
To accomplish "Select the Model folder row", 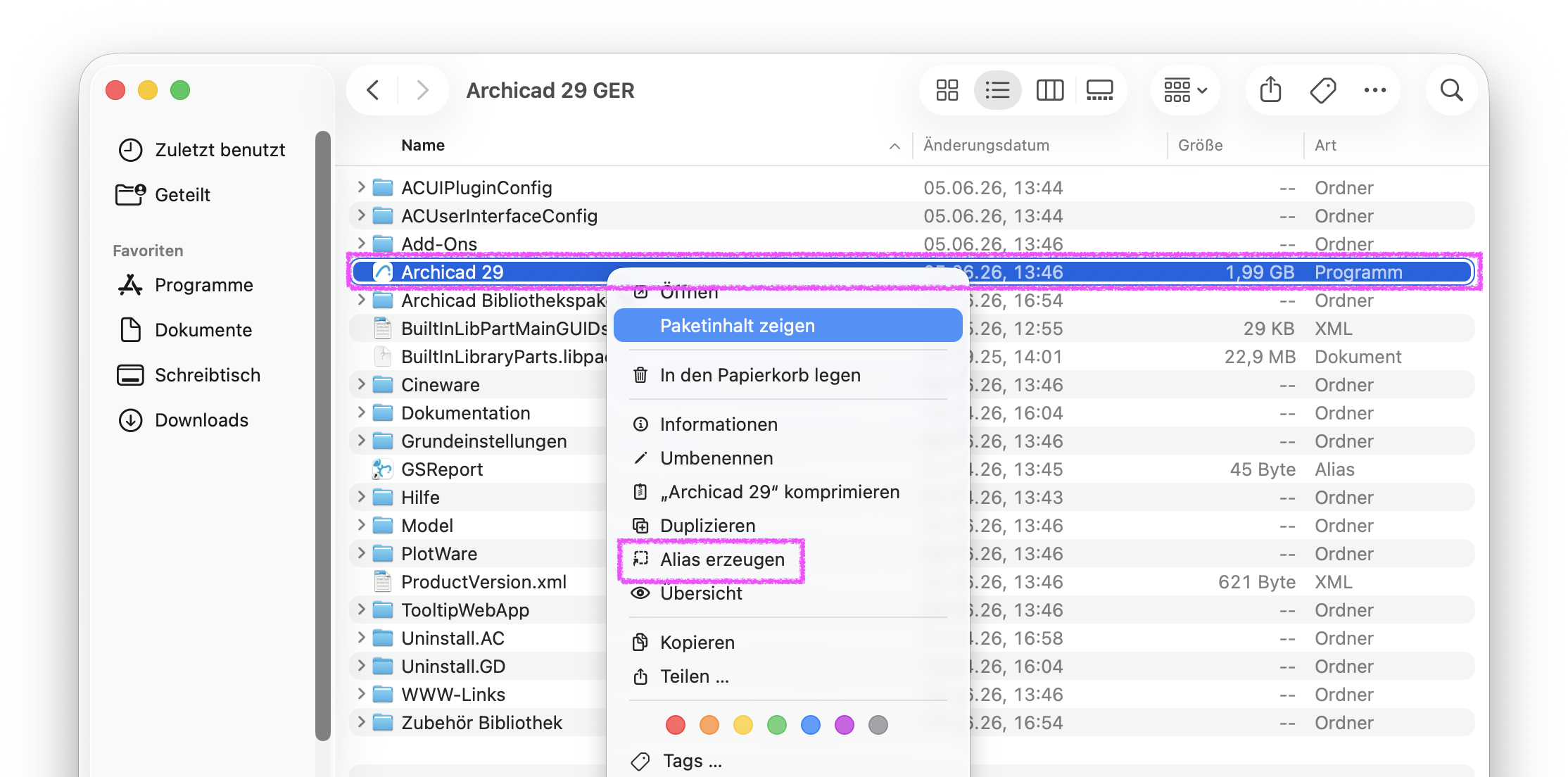I will (x=911, y=525).
